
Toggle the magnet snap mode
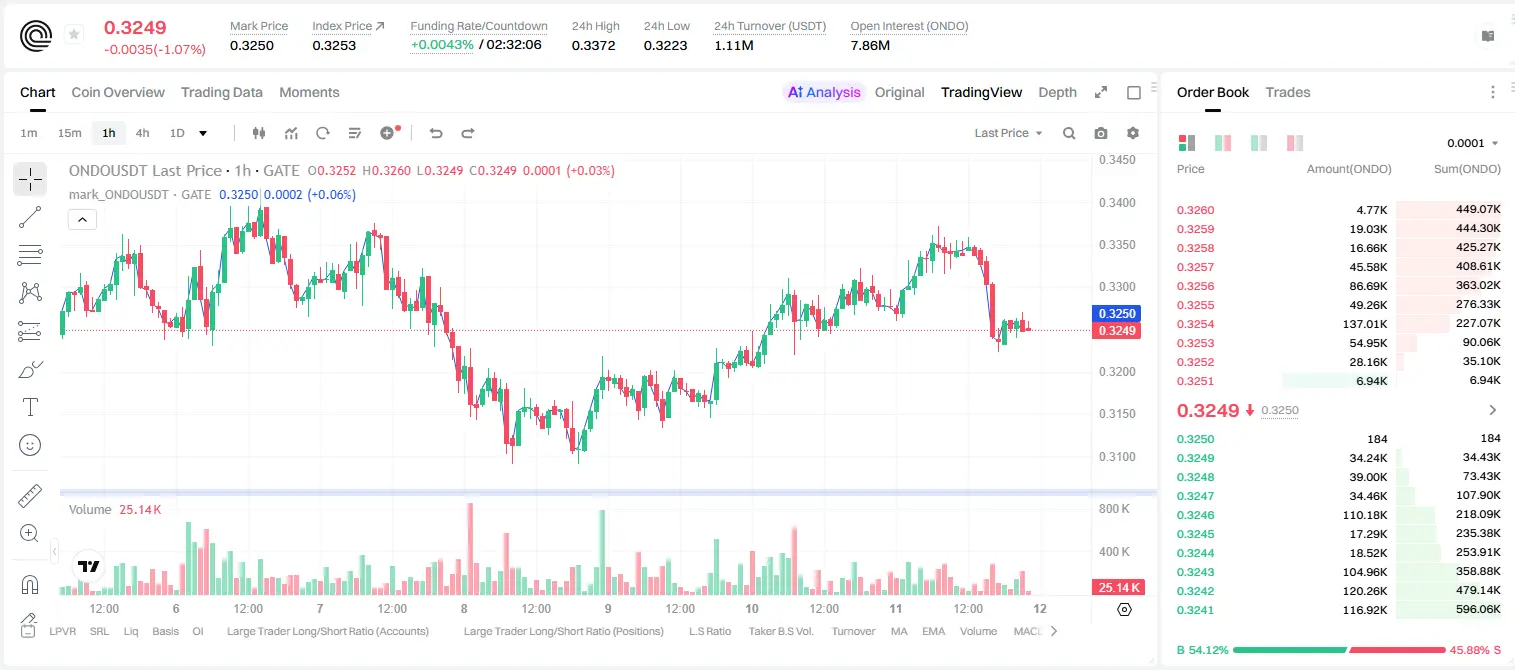pos(30,583)
